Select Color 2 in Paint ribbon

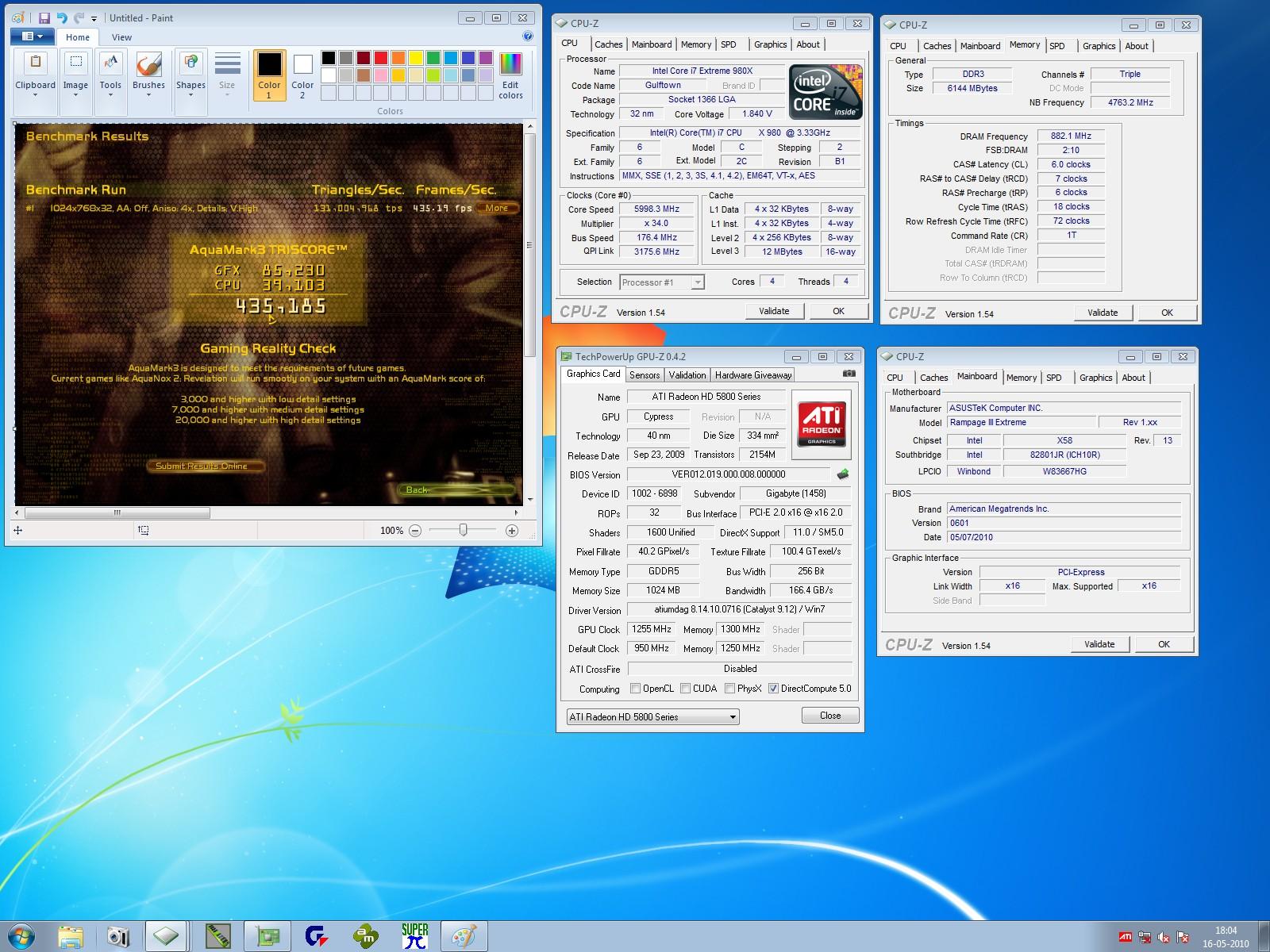click(302, 75)
